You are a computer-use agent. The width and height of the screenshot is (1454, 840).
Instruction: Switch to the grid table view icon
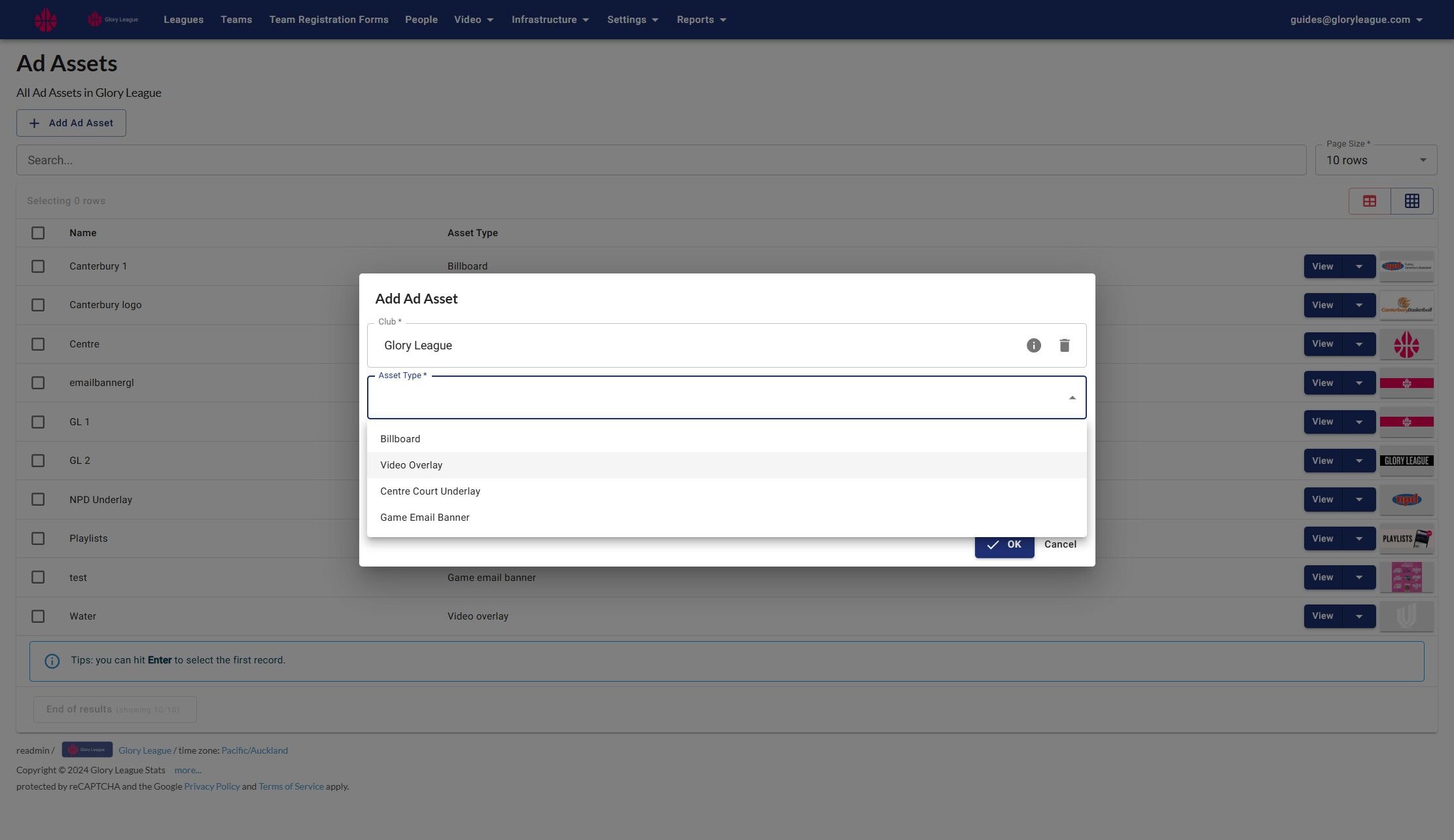coord(1411,201)
